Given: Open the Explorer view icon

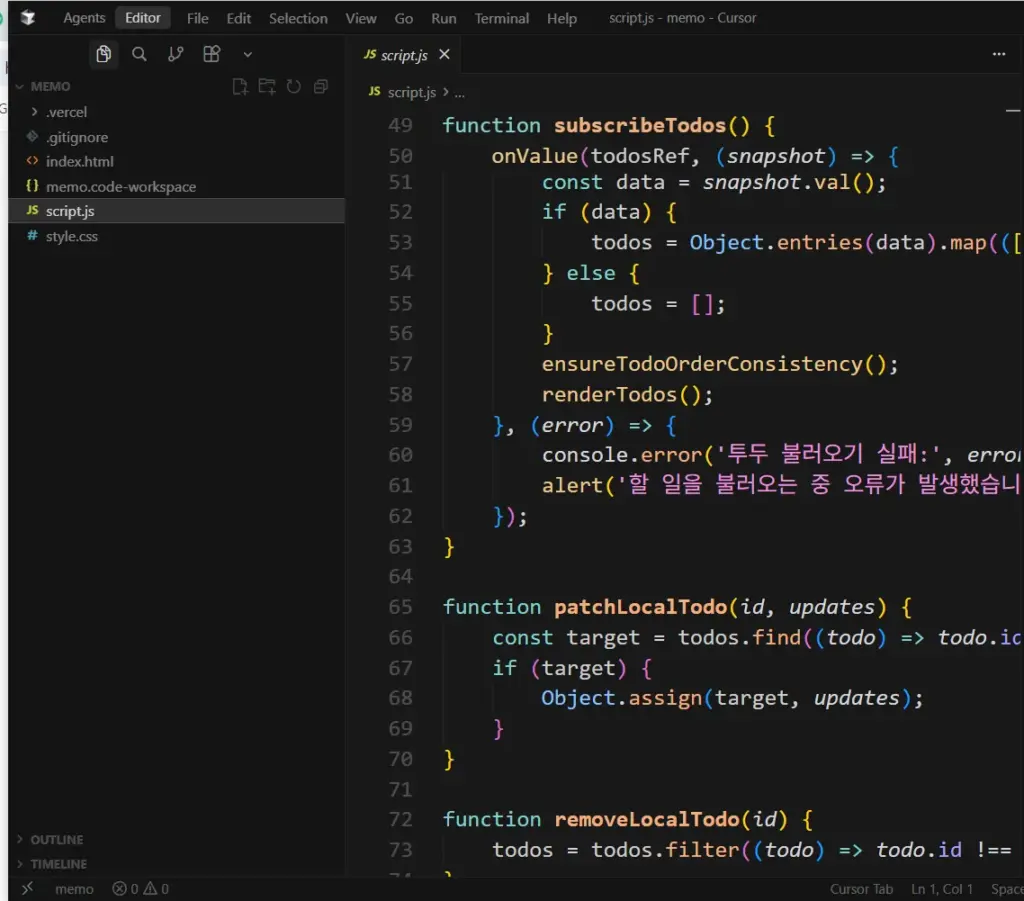Looking at the screenshot, I should point(103,54).
